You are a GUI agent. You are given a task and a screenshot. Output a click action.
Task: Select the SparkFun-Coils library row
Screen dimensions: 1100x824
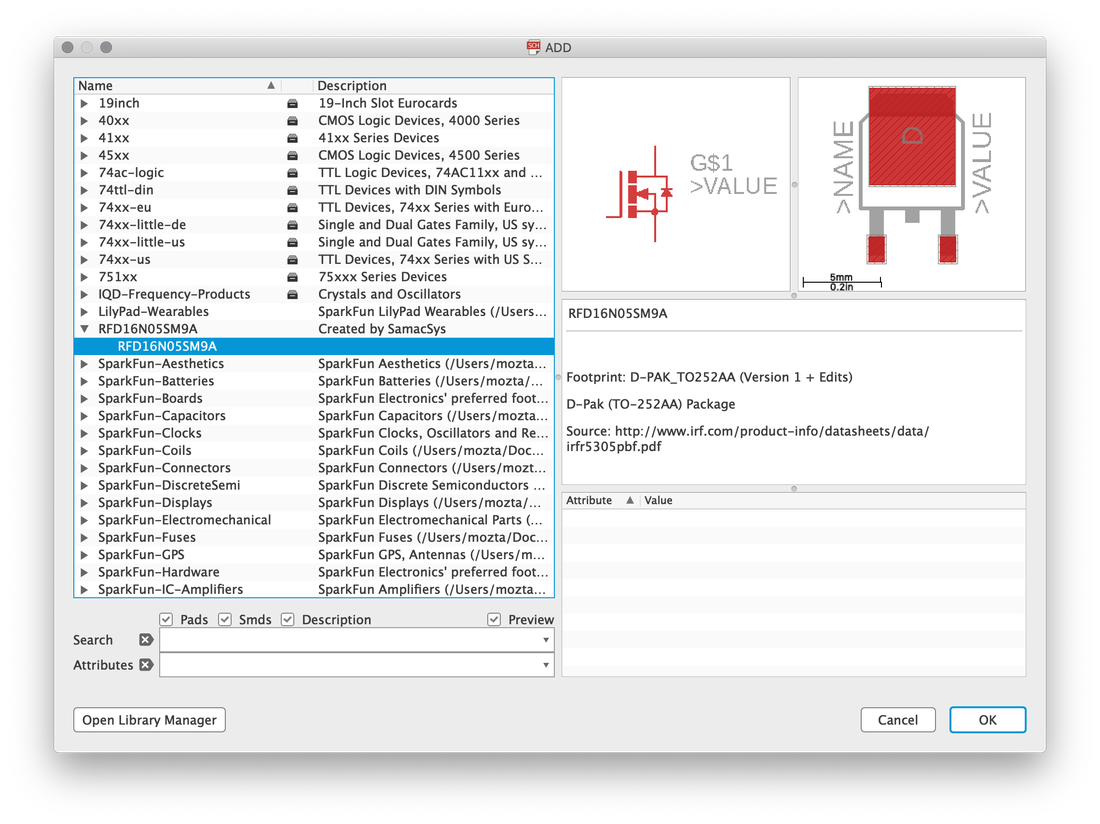[x=314, y=450]
